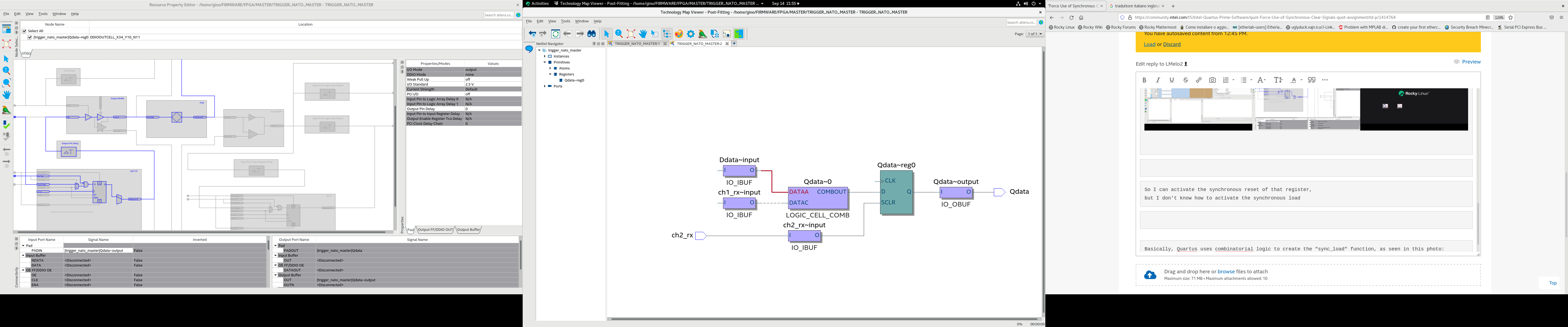1568x327 pixels.
Task: Switch to the TRIGGER_NATO_MASTER:1 tab
Action: (637, 44)
